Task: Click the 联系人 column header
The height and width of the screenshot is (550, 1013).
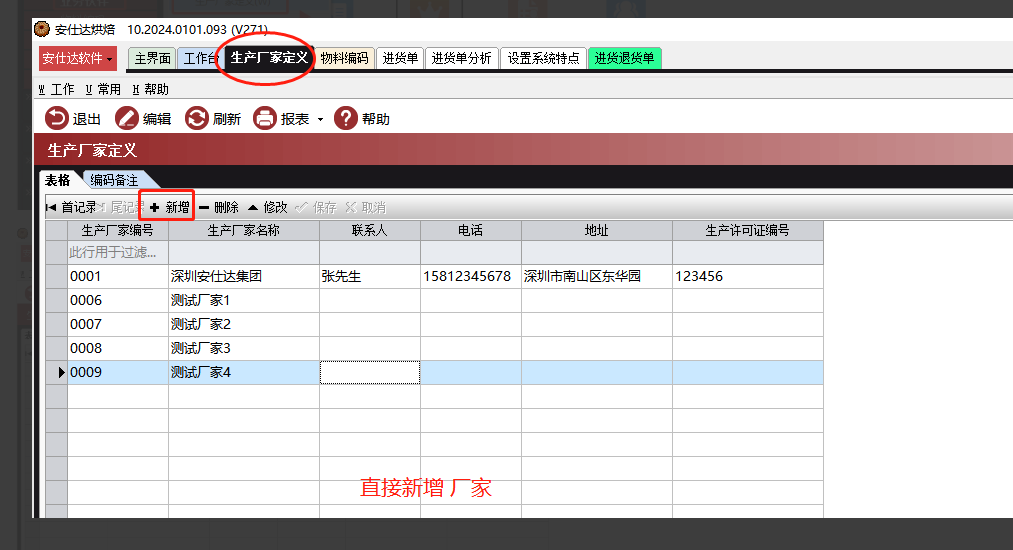Action: click(370, 231)
